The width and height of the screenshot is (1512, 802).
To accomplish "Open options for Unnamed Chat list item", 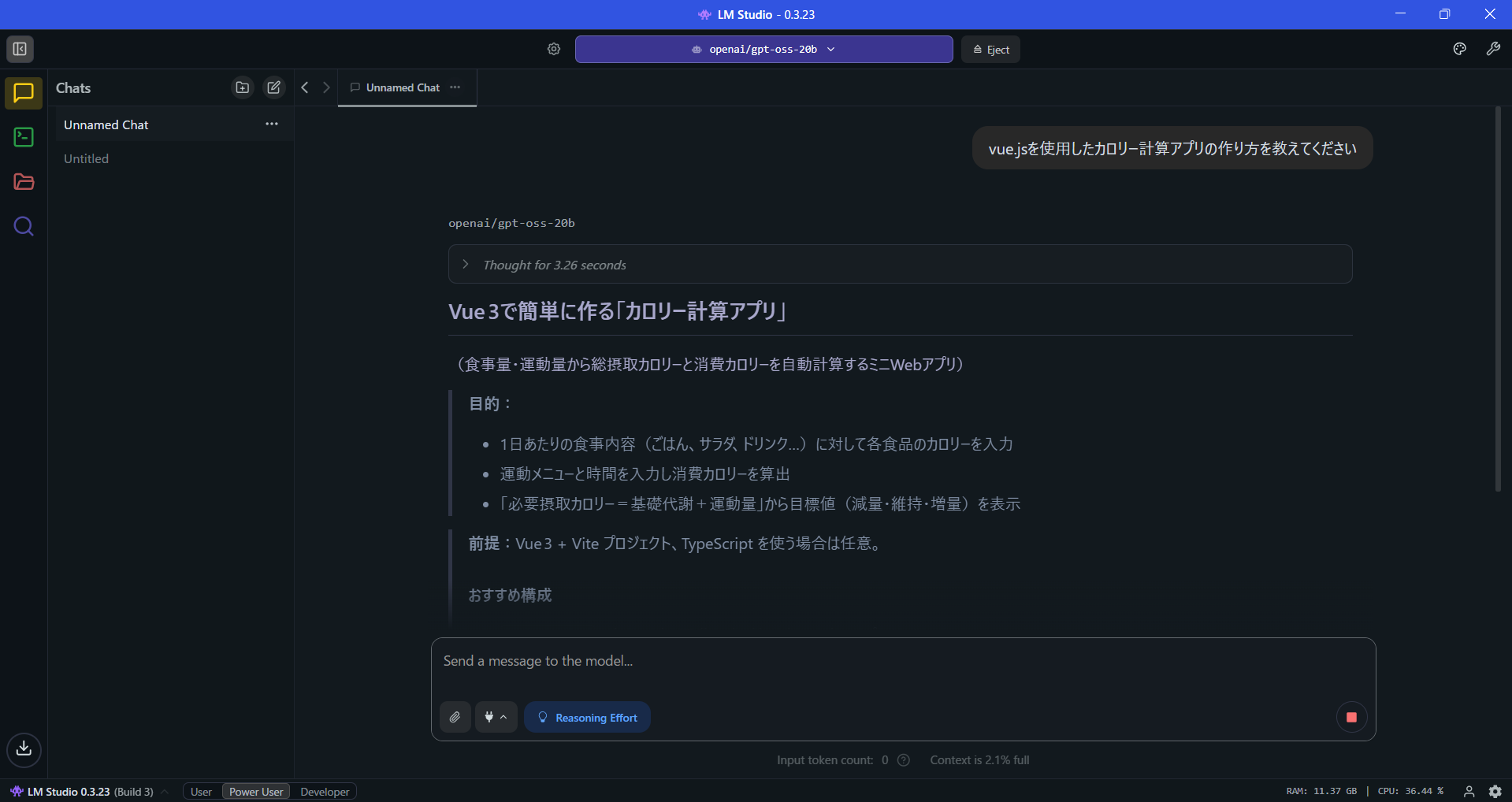I will pos(272,124).
